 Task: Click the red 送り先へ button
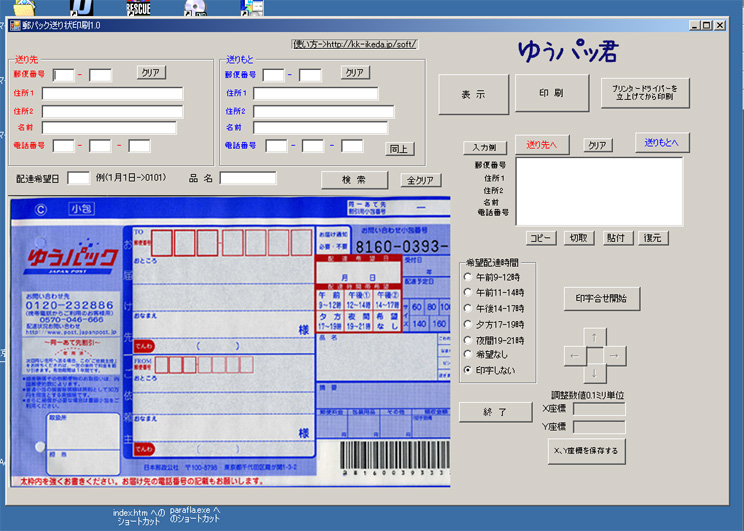542,145
